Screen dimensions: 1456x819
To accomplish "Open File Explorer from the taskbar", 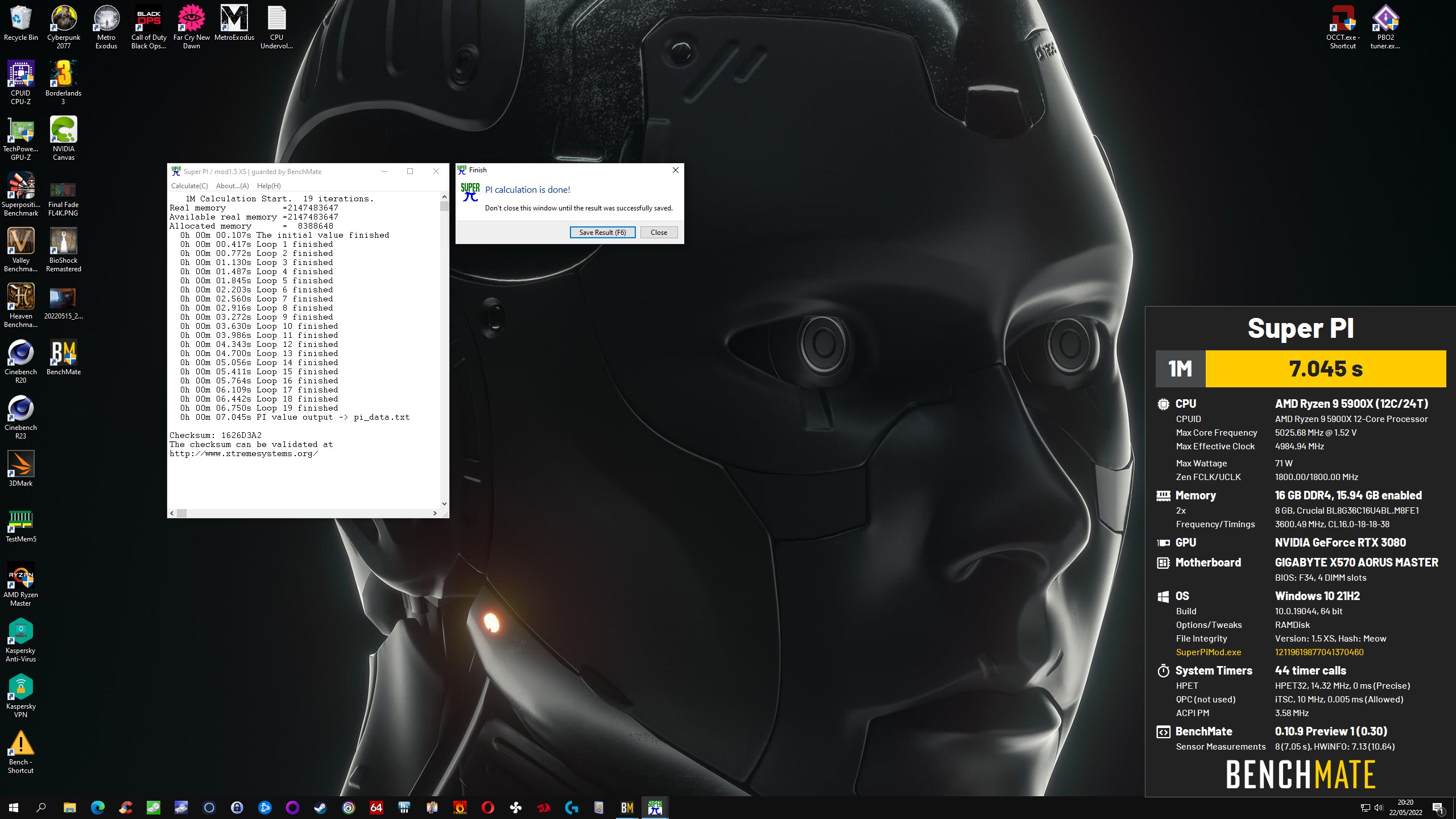I will [x=69, y=808].
